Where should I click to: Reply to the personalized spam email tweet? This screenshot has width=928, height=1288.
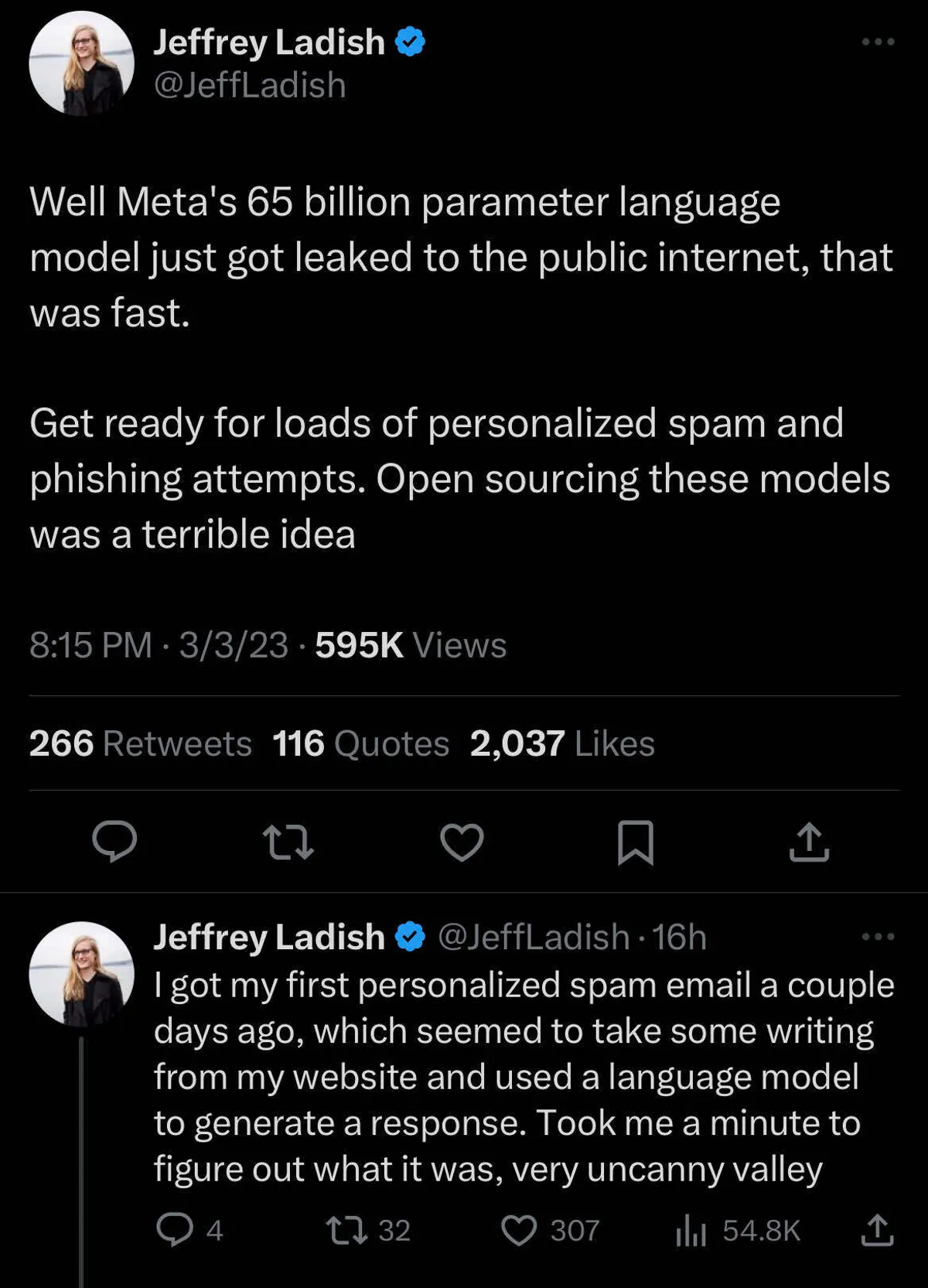click(x=175, y=1229)
